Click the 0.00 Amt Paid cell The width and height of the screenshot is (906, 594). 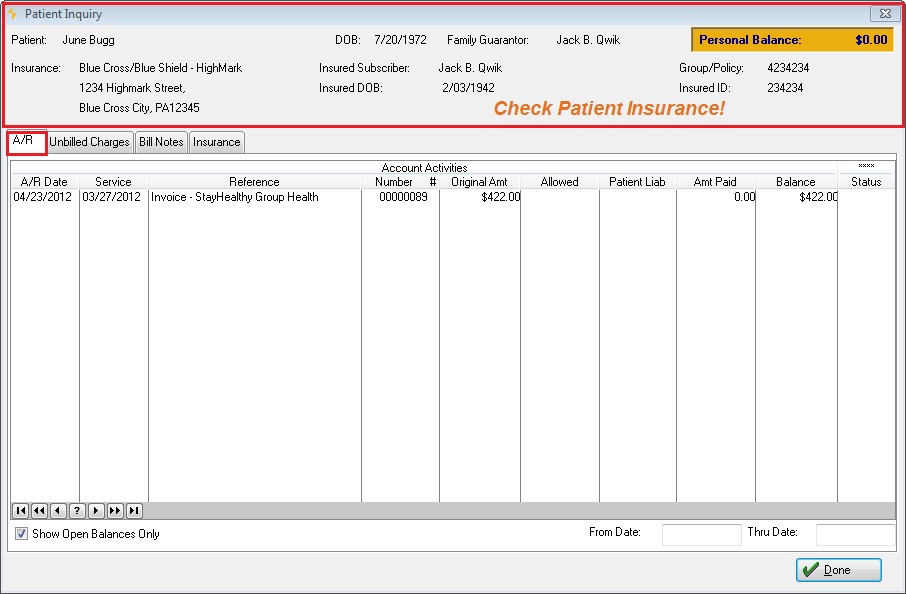(744, 197)
